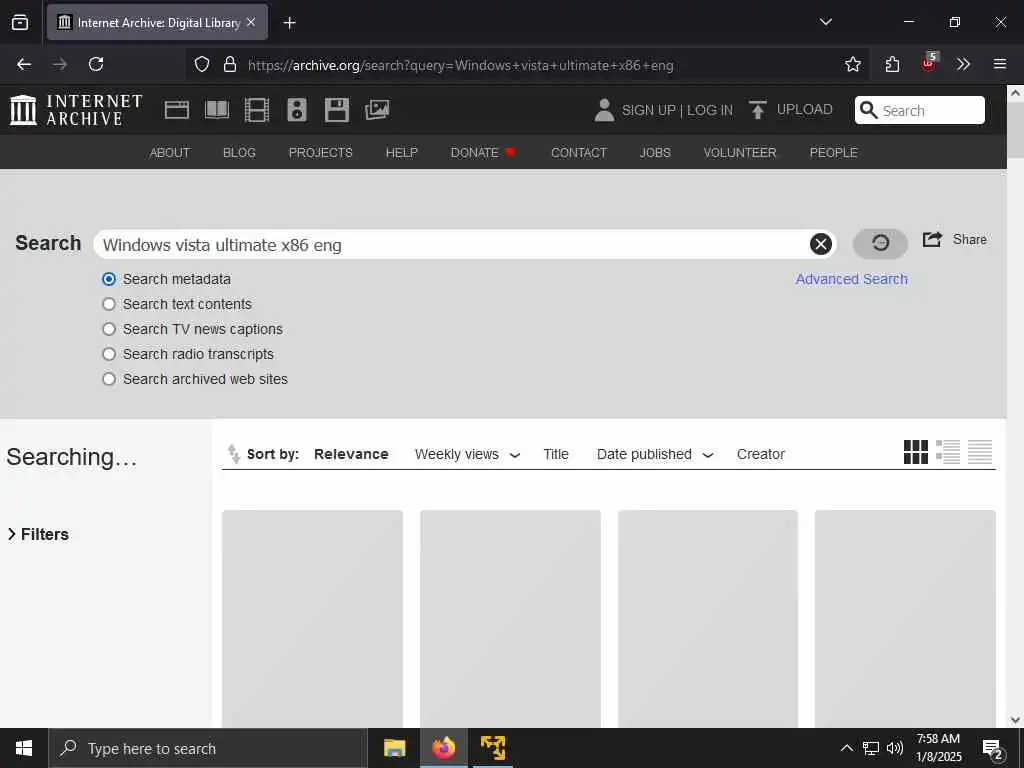Open the PROJECTS menu item

click(321, 152)
